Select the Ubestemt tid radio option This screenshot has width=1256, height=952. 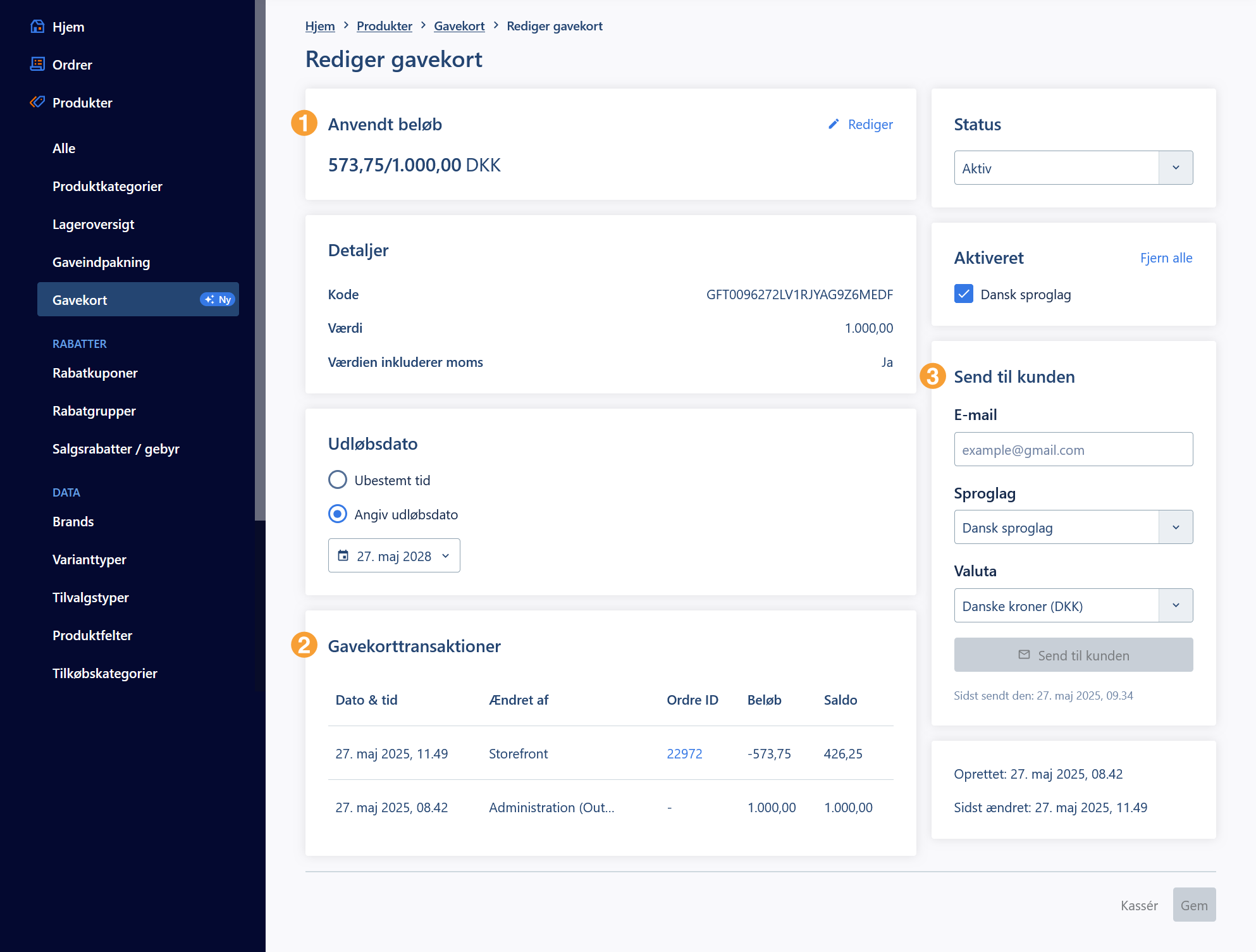[338, 480]
